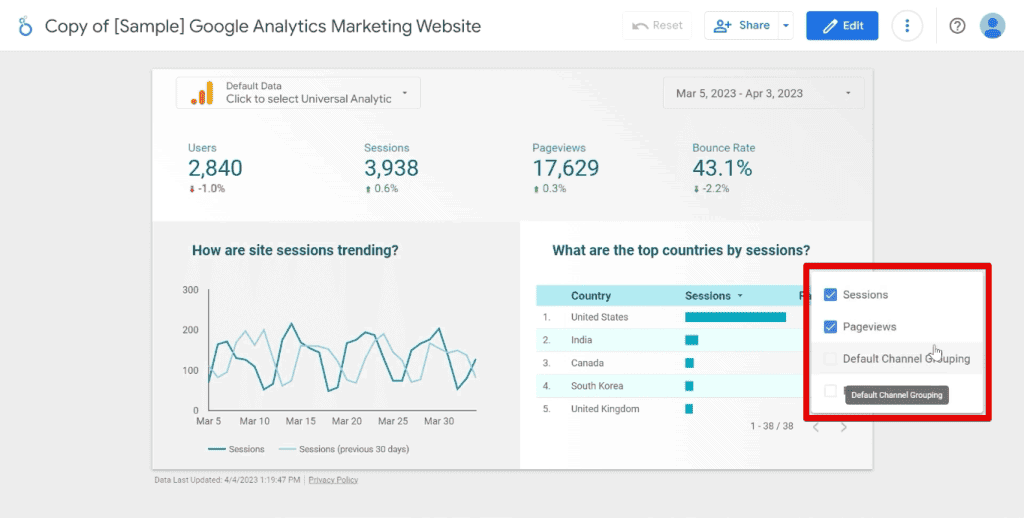Viewport: 1024px width, 518px height.
Task: Click the Edit button
Action: 842,25
